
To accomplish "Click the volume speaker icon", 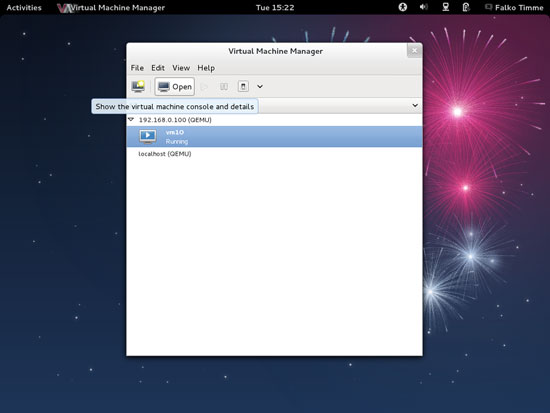I will (x=424, y=7).
